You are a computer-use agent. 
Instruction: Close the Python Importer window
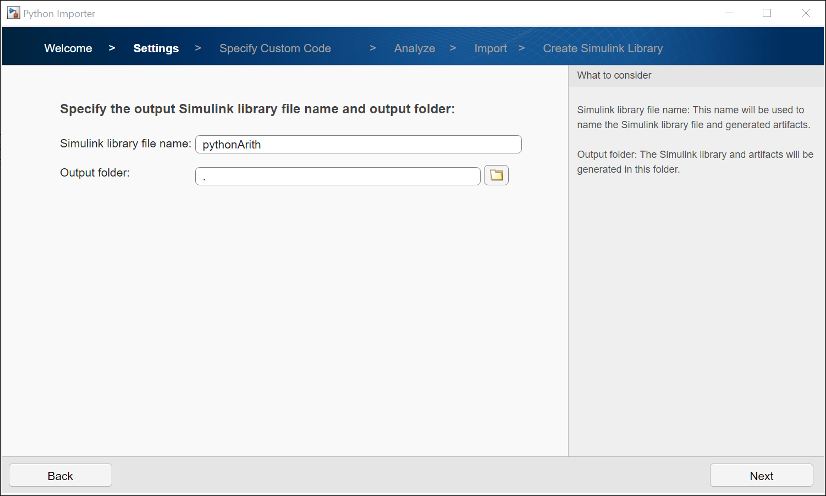click(x=805, y=13)
